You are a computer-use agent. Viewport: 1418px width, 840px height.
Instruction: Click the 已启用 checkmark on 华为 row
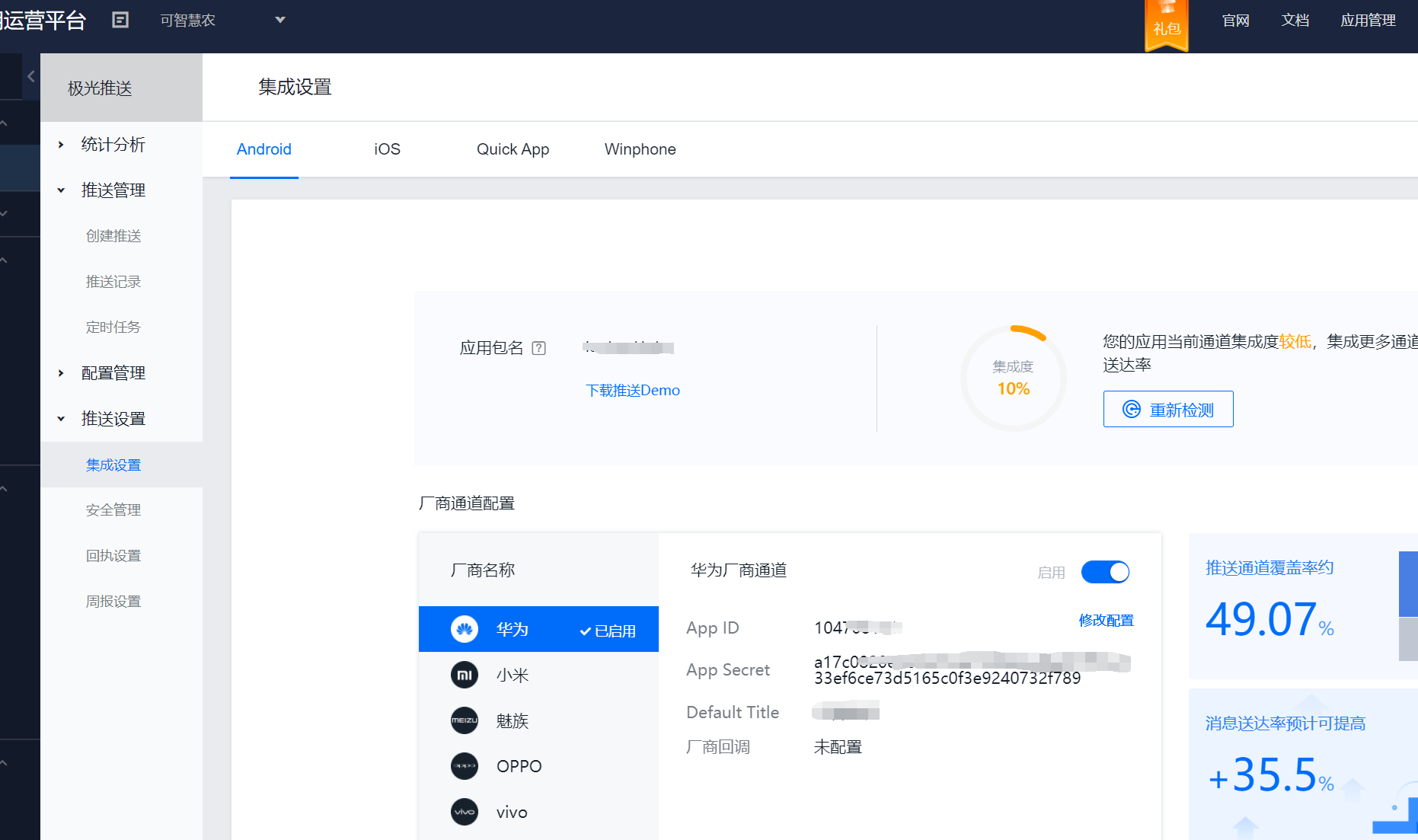(608, 631)
